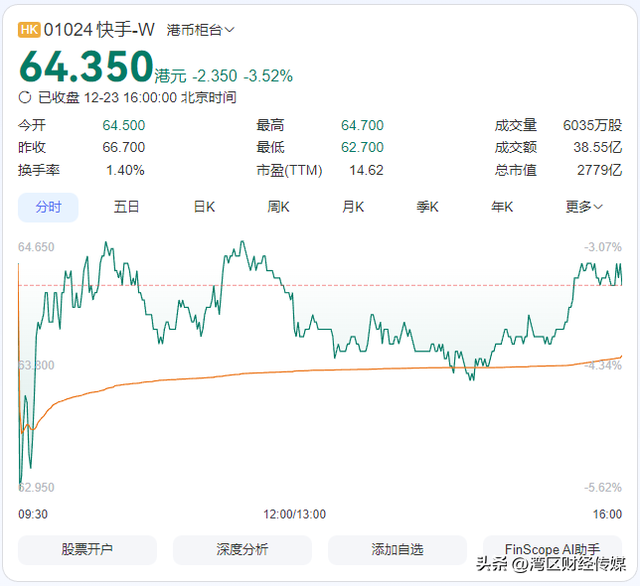This screenshot has width=640, height=586.
Task: Click the stock name 01024 快手-W
Action: [99, 30]
